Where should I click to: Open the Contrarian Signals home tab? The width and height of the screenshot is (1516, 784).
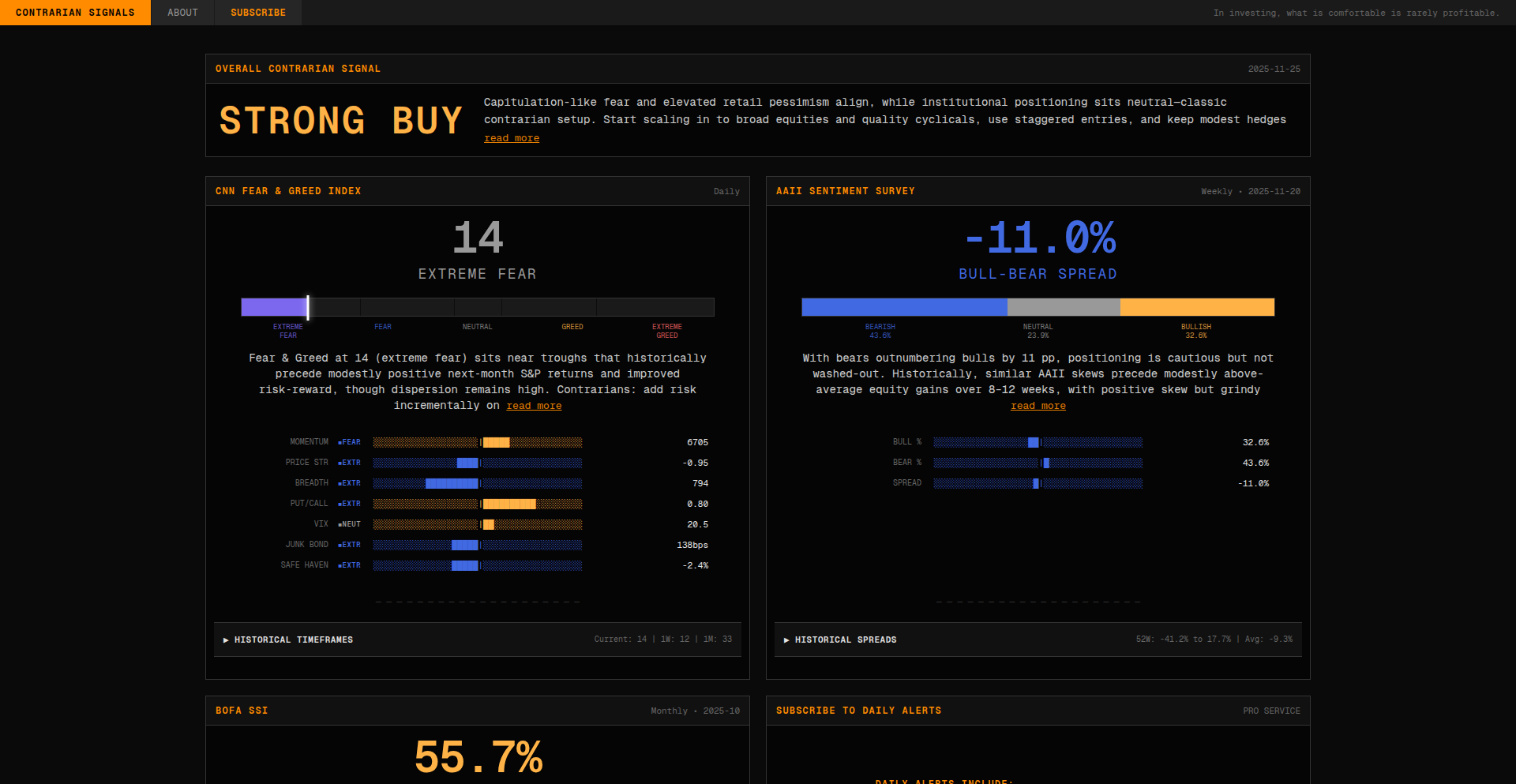pos(75,13)
